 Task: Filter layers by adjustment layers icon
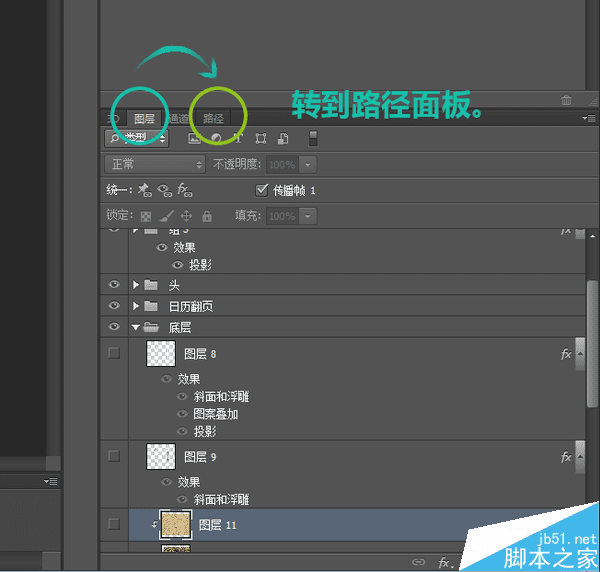coord(216,138)
